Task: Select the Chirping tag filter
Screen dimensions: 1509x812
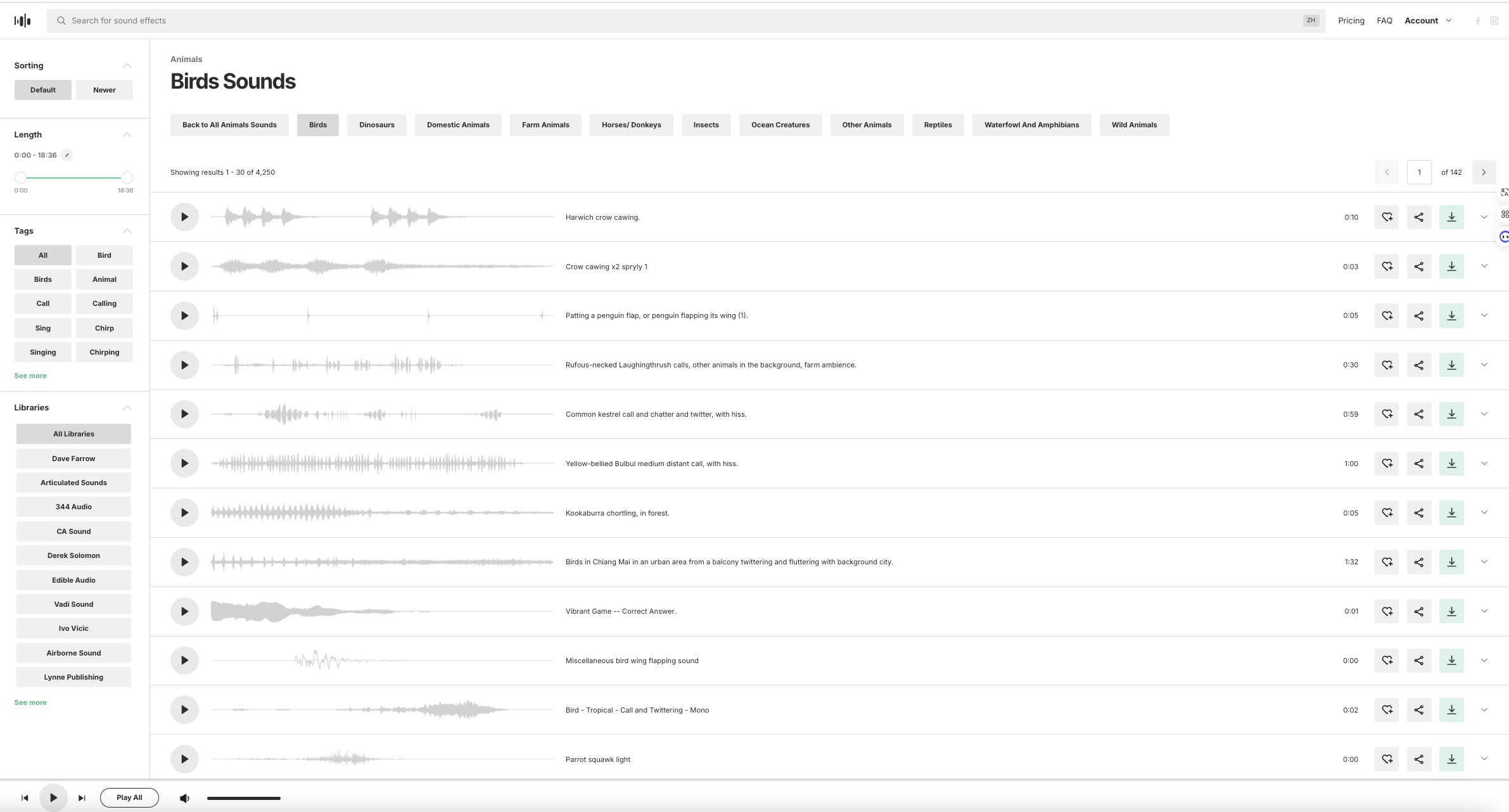Action: [x=104, y=352]
